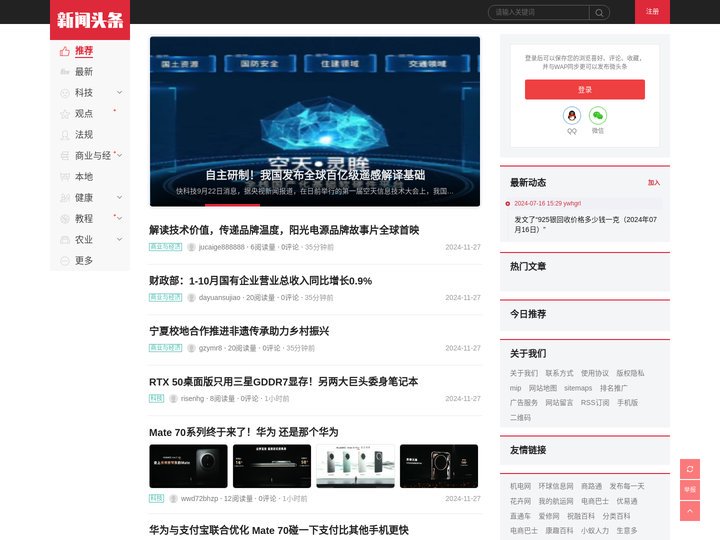The image size is (720, 540).
Task: Select the 观点 menu item
Action: [84, 113]
